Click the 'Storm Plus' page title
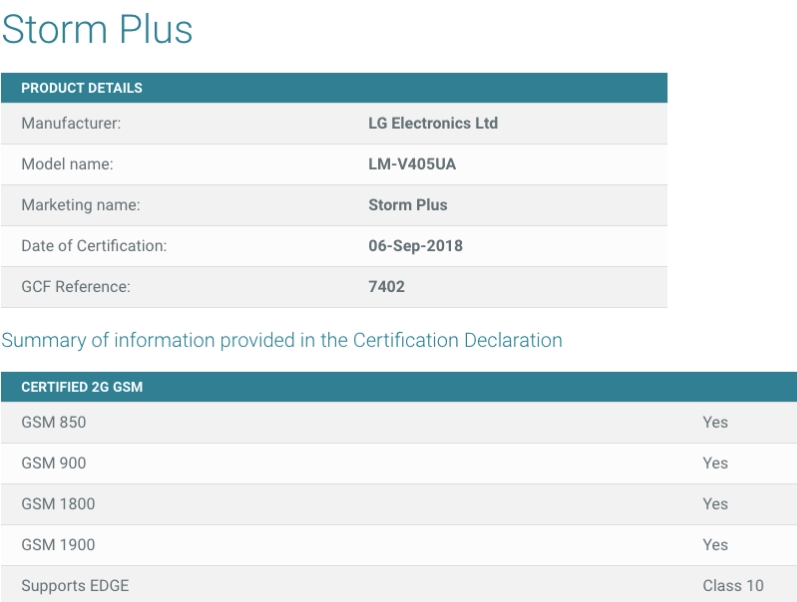This screenshot has width=797, height=602. 97,29
